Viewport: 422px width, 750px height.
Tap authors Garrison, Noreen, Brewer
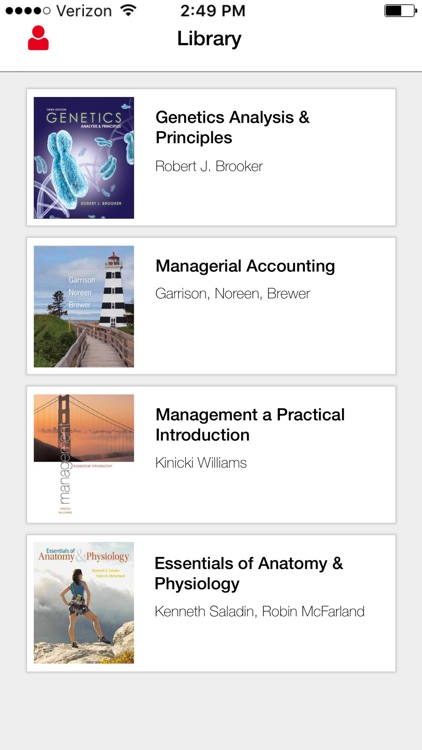pyautogui.click(x=233, y=294)
